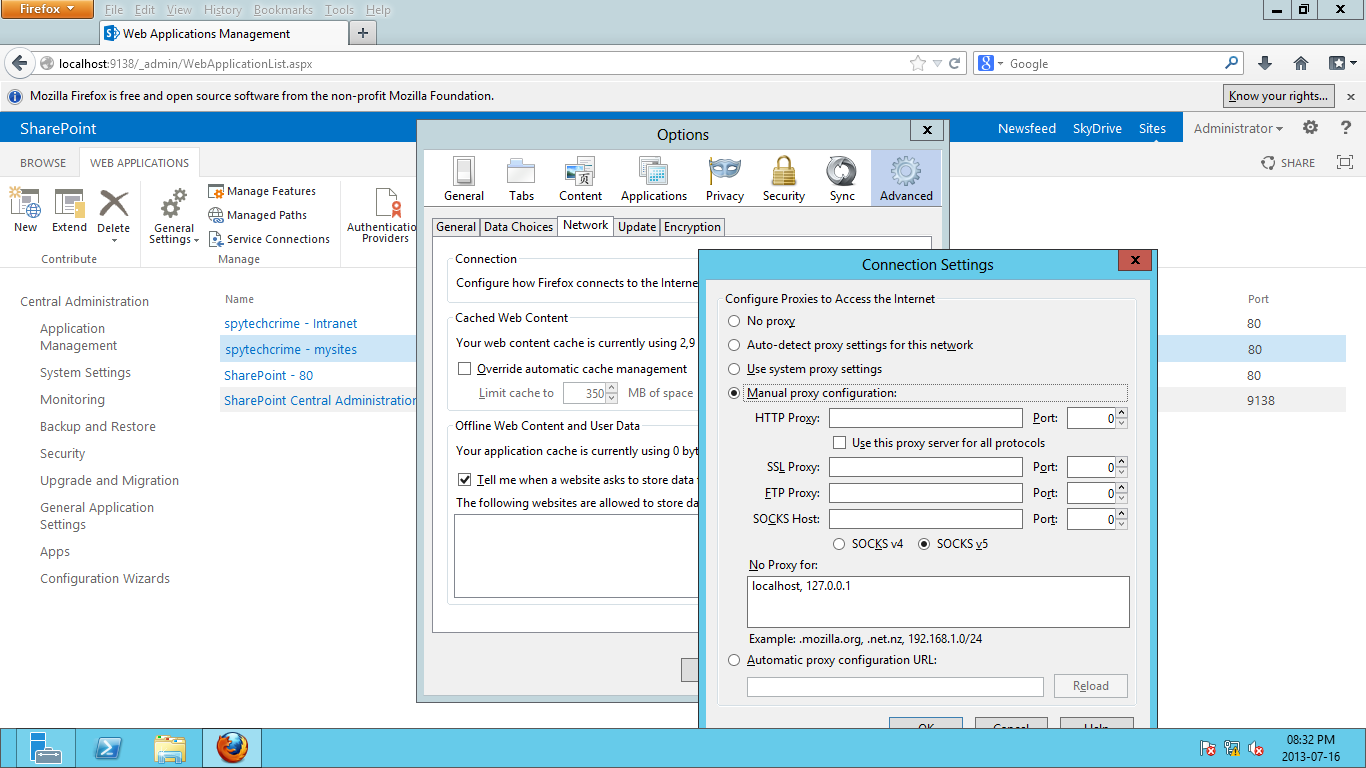Open the spytechcrime - Intranet web application
Image resolution: width=1366 pixels, height=768 pixels.
pyautogui.click(x=291, y=323)
